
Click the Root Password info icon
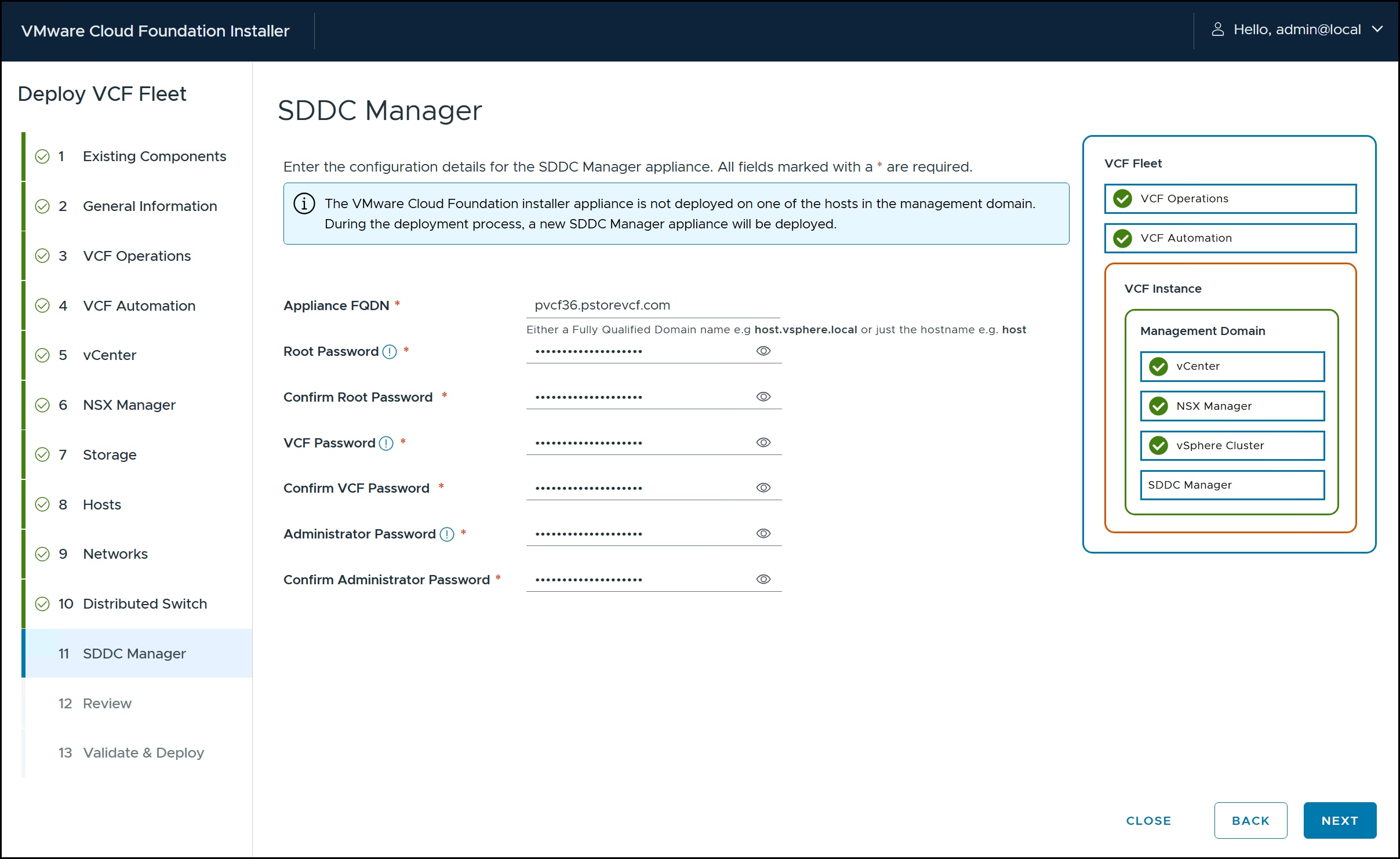point(390,352)
